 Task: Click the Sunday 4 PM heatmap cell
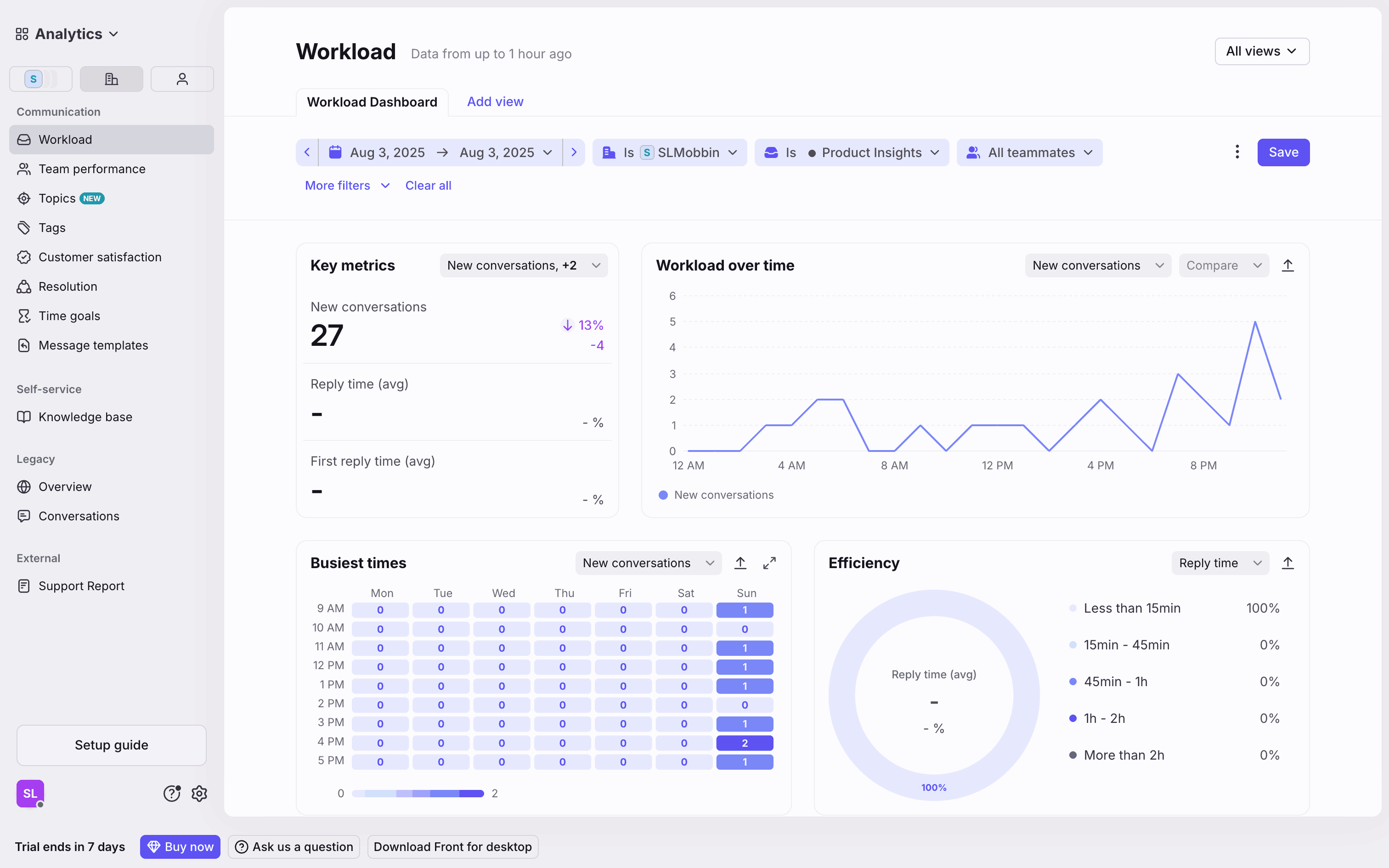(x=745, y=743)
